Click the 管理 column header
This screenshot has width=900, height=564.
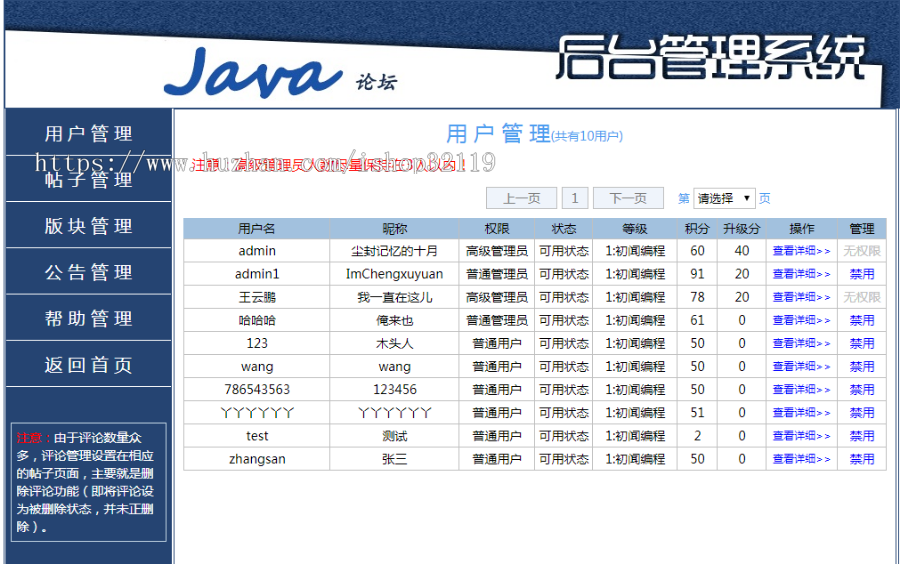pyautogui.click(x=862, y=228)
